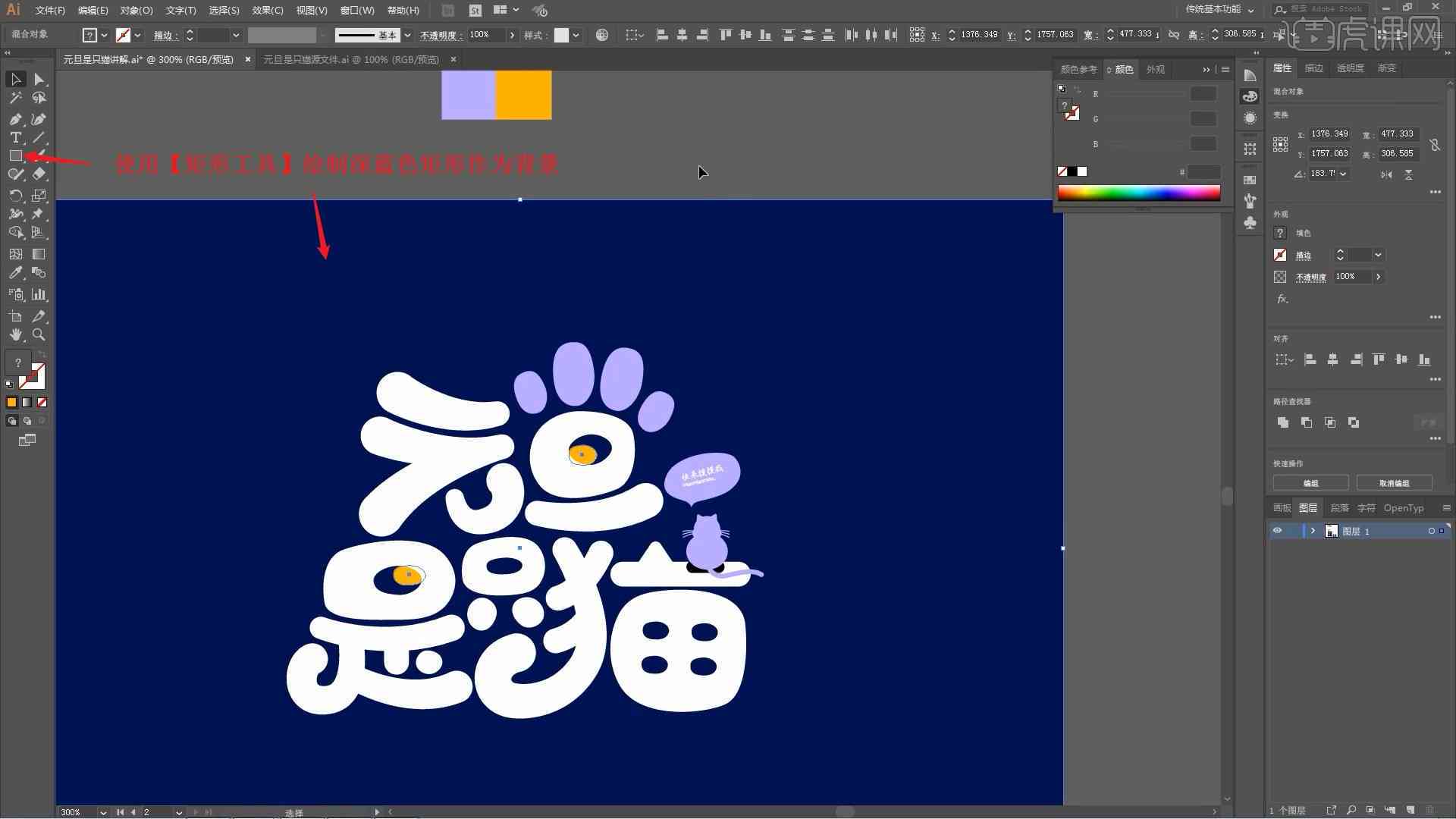The image size is (1456, 819).
Task: Expand the 图层 1 layer group
Action: [1311, 531]
